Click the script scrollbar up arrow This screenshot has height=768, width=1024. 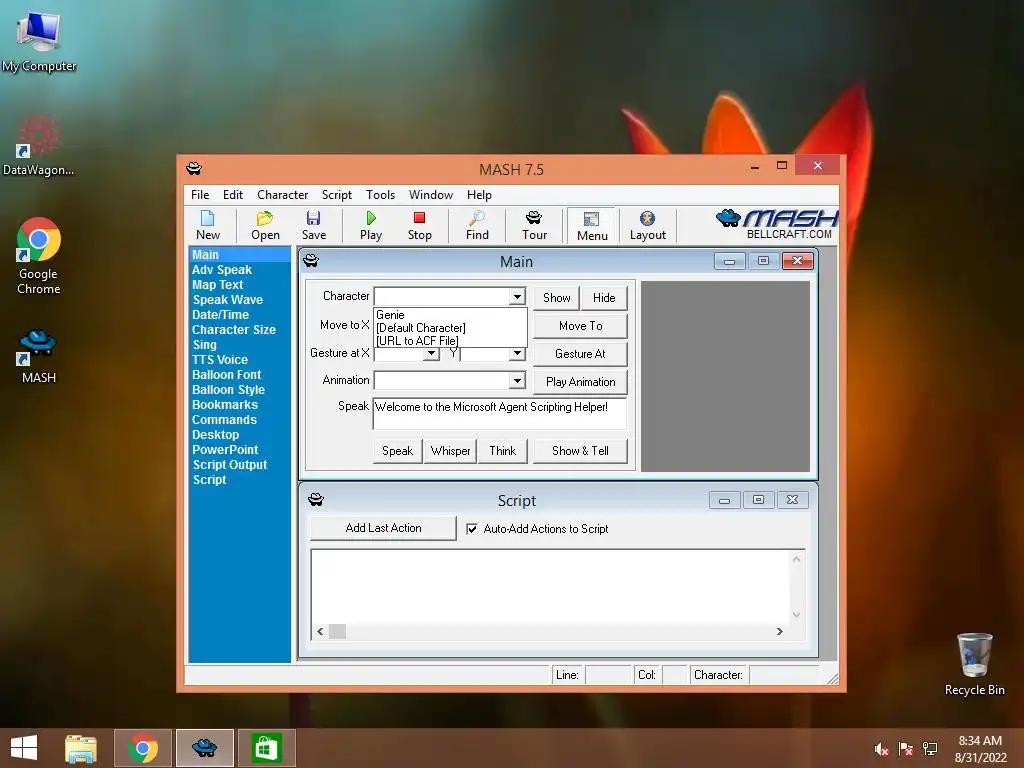pos(796,559)
